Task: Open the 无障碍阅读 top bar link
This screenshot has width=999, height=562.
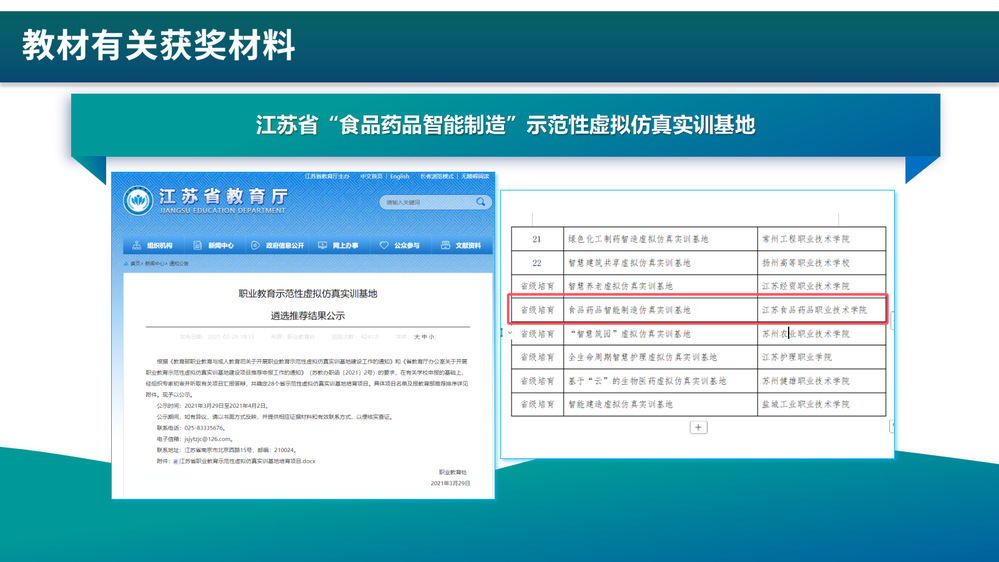Action: [x=474, y=176]
